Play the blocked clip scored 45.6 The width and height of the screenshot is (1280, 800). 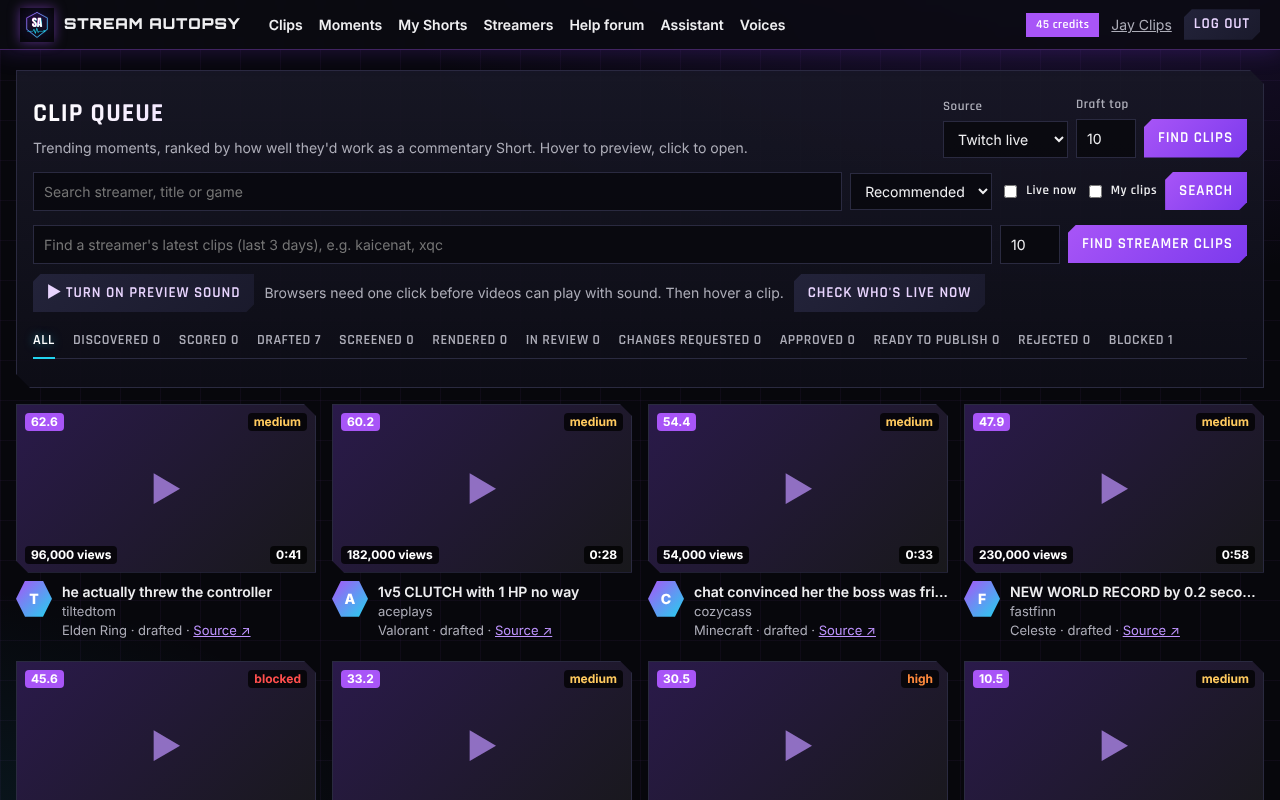tap(166, 745)
